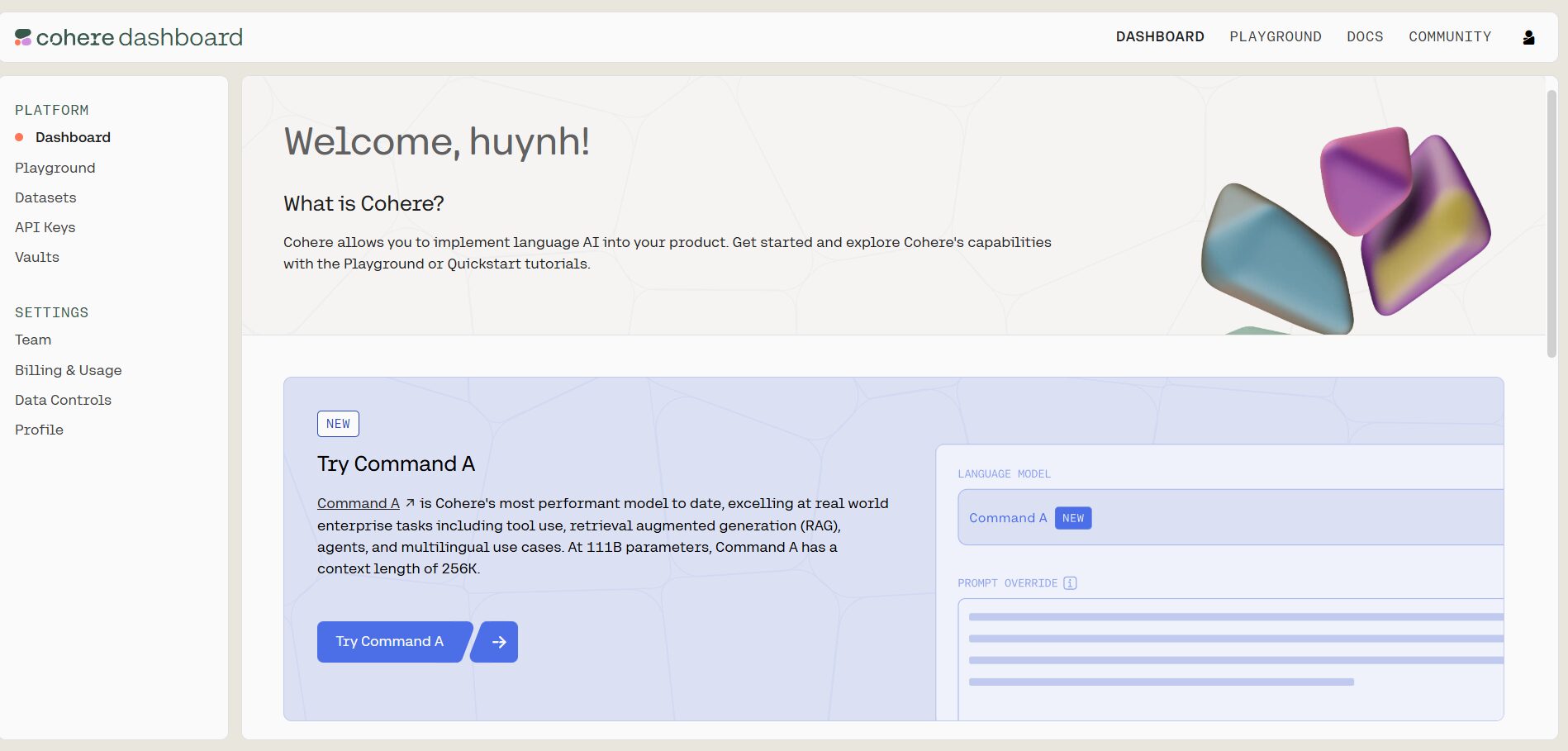Image resolution: width=1568 pixels, height=751 pixels.
Task: Click the Try Command A button
Action: (390, 642)
